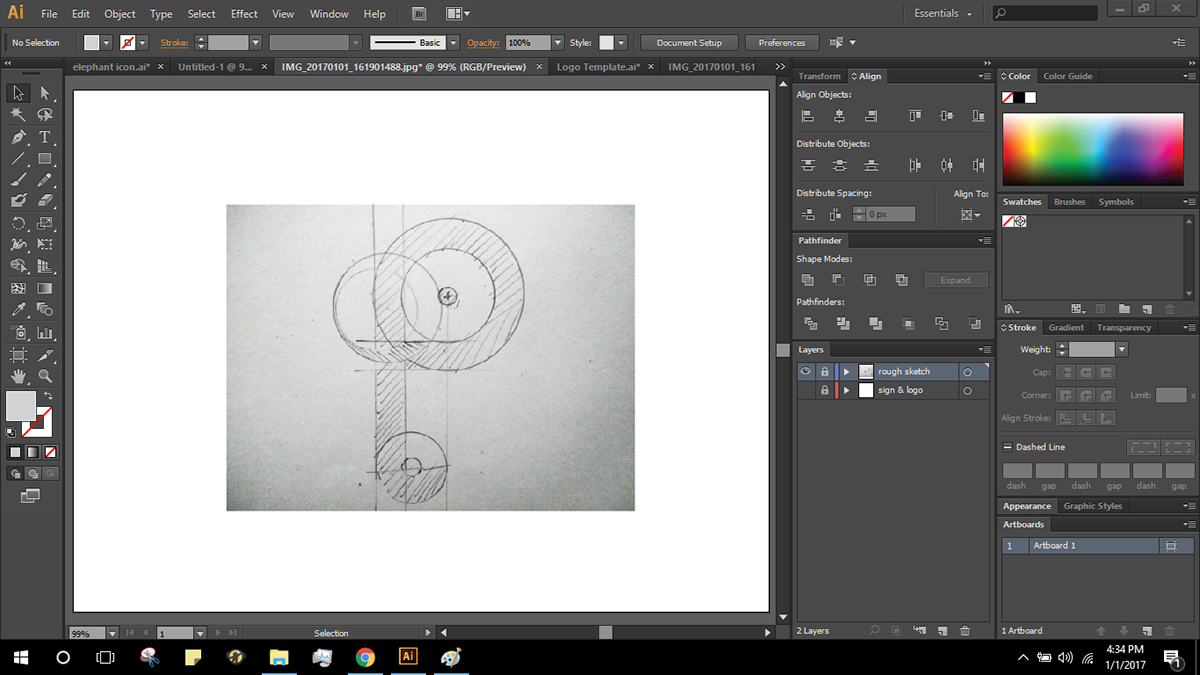Open the File menu

(49, 14)
